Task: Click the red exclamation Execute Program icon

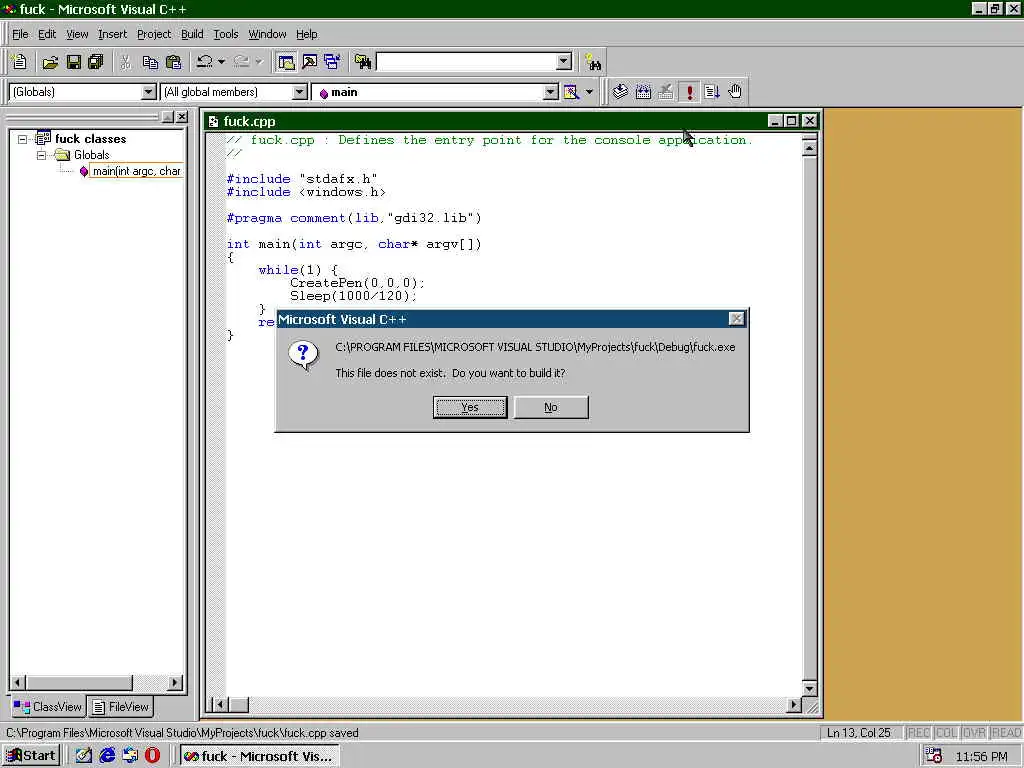Action: tap(689, 91)
